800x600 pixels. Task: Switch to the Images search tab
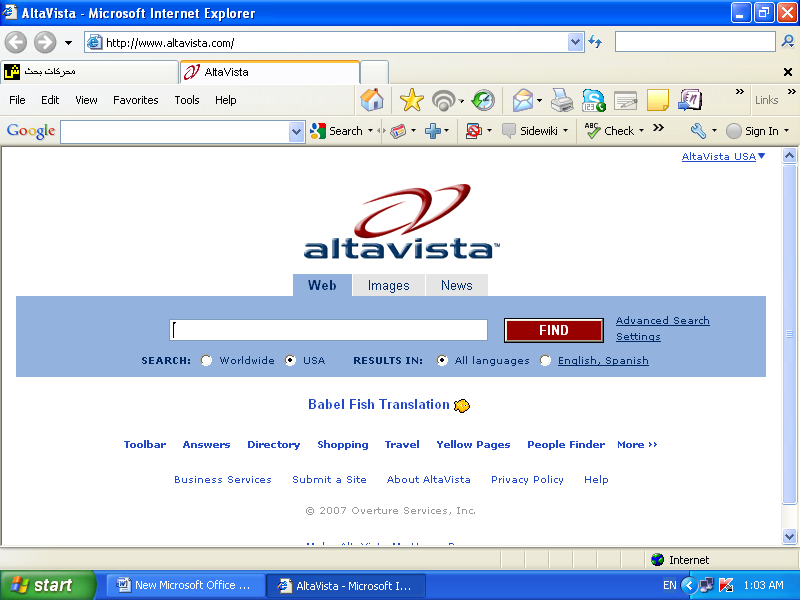click(388, 285)
